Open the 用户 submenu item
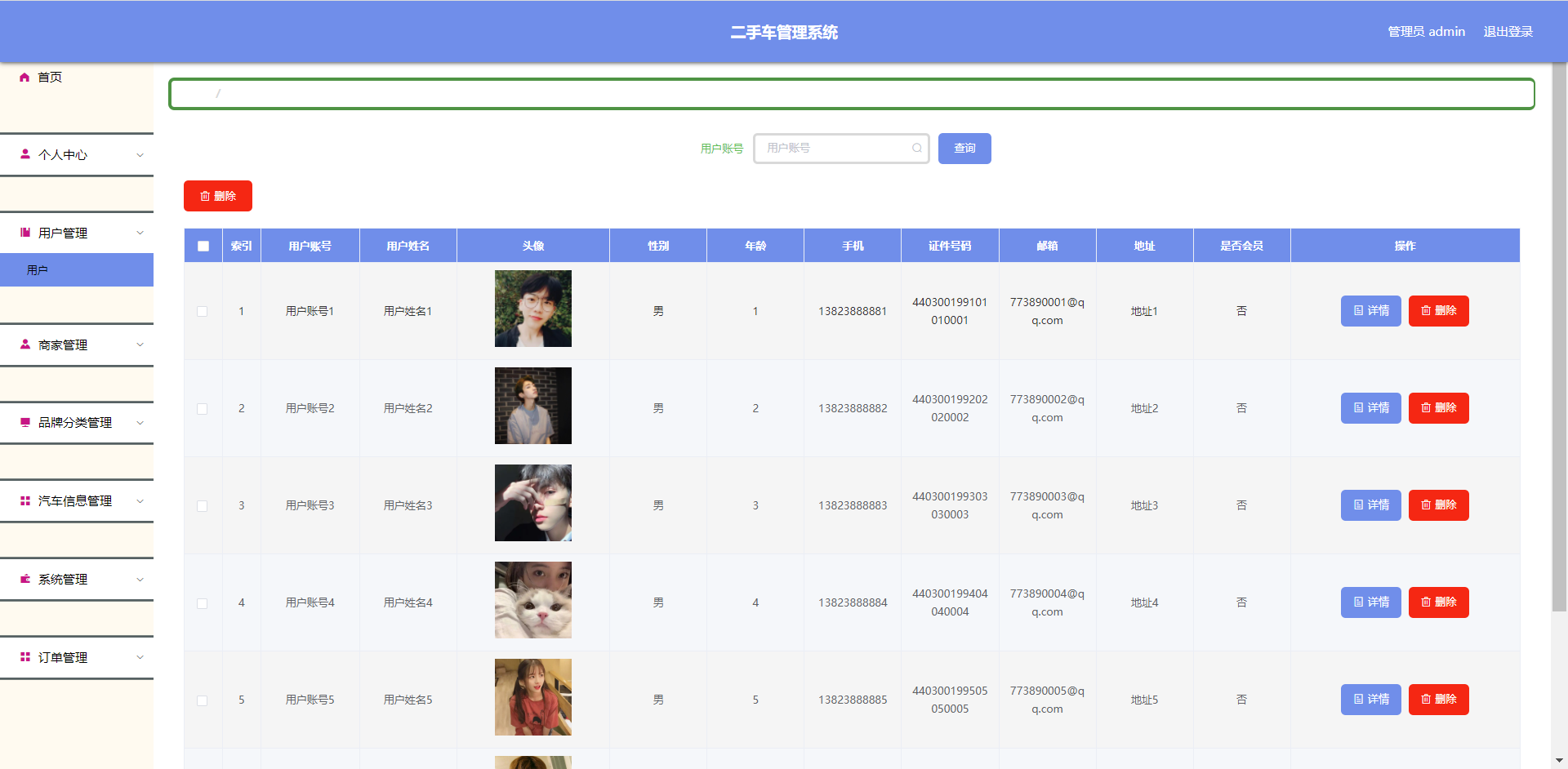 click(x=38, y=270)
